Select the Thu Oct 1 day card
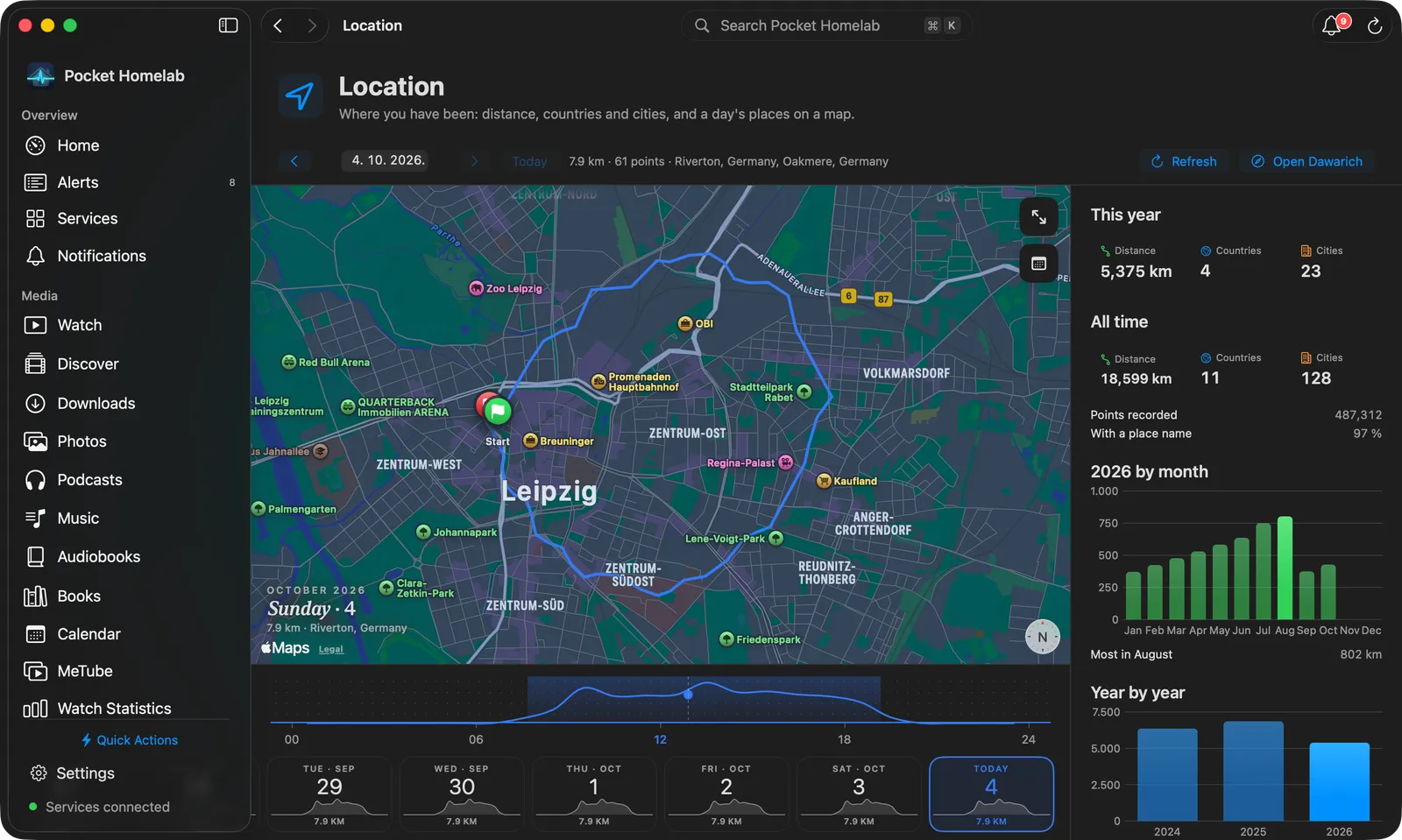1402x840 pixels. 594,794
